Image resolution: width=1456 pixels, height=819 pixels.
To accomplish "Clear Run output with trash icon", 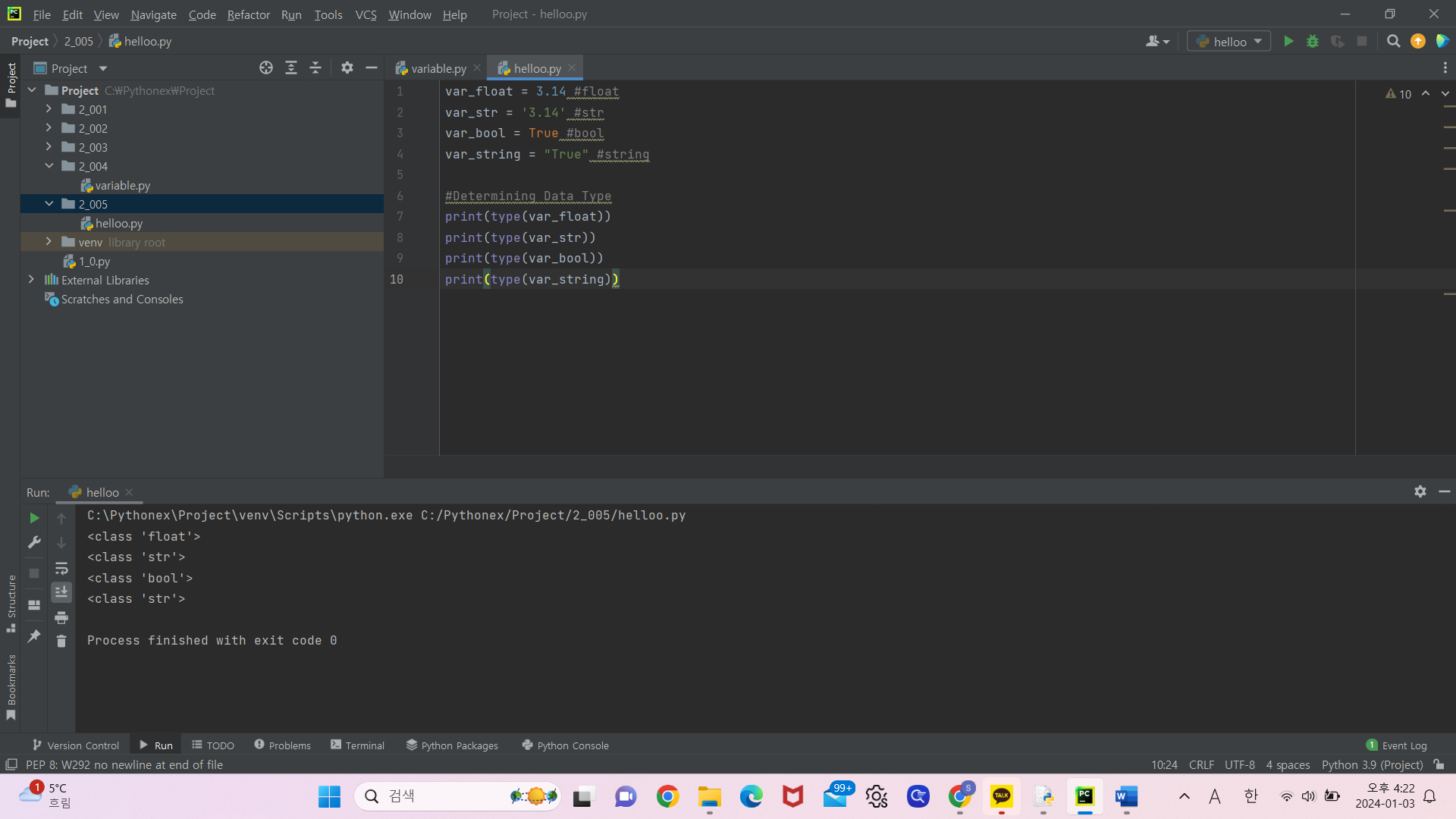I will click(x=61, y=642).
